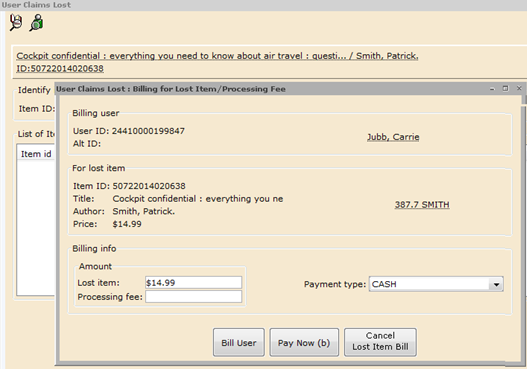
Task: Open the Cockpit confidential title link
Action: point(217,56)
